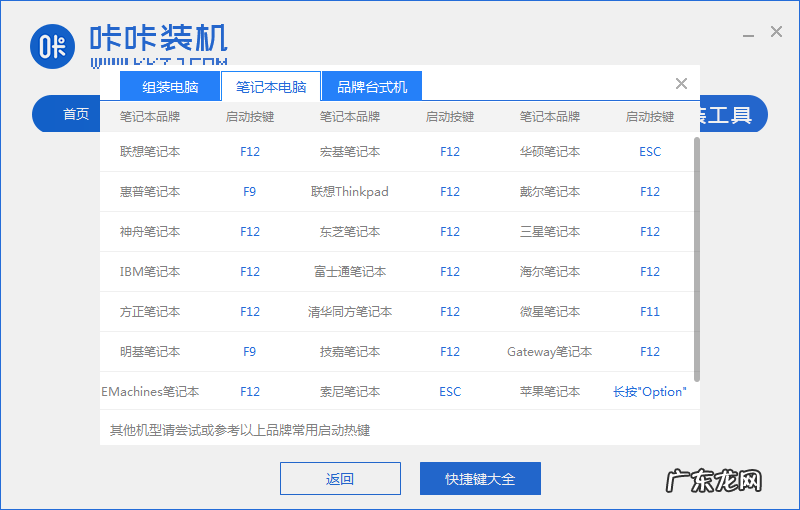Click F12 key for 联想笔记本
Viewport: 800px width, 510px height.
(250, 151)
